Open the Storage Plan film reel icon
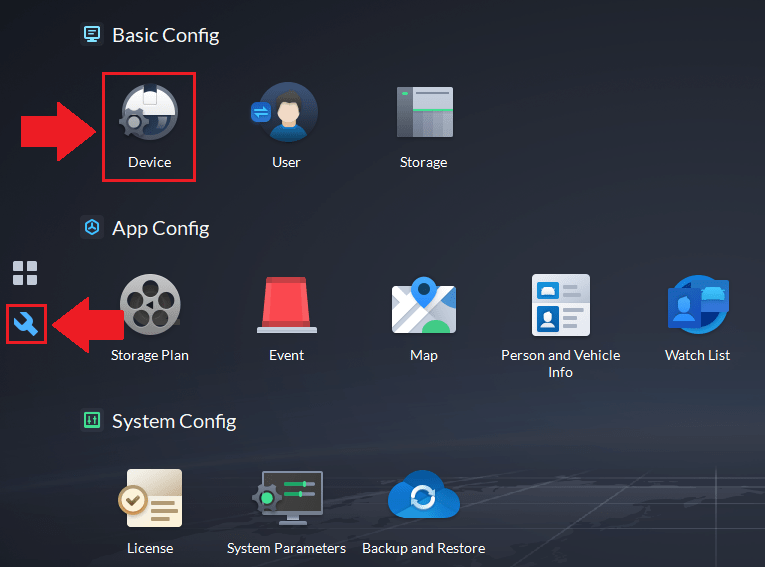 click(150, 304)
